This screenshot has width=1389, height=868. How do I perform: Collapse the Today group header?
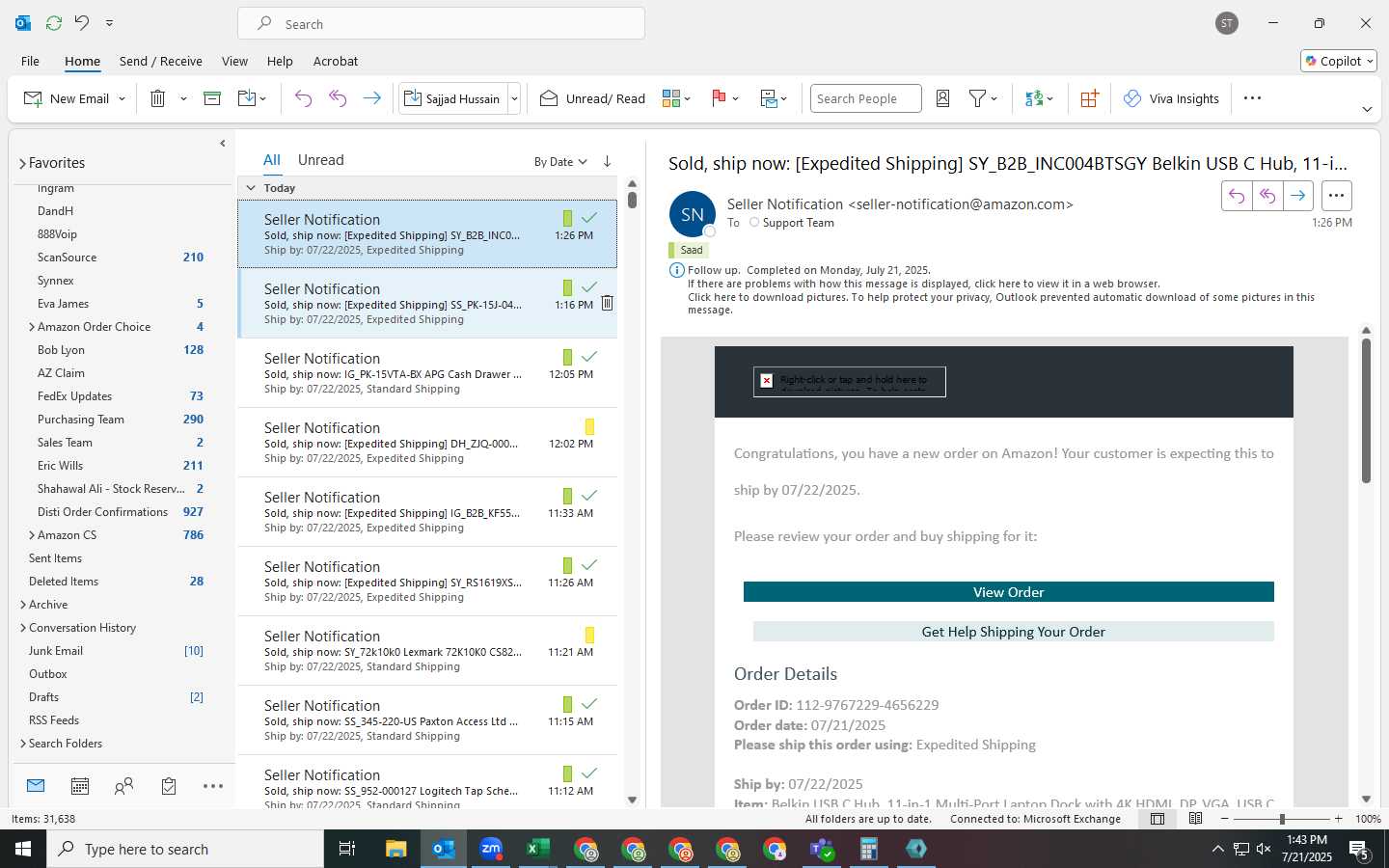pos(251,188)
